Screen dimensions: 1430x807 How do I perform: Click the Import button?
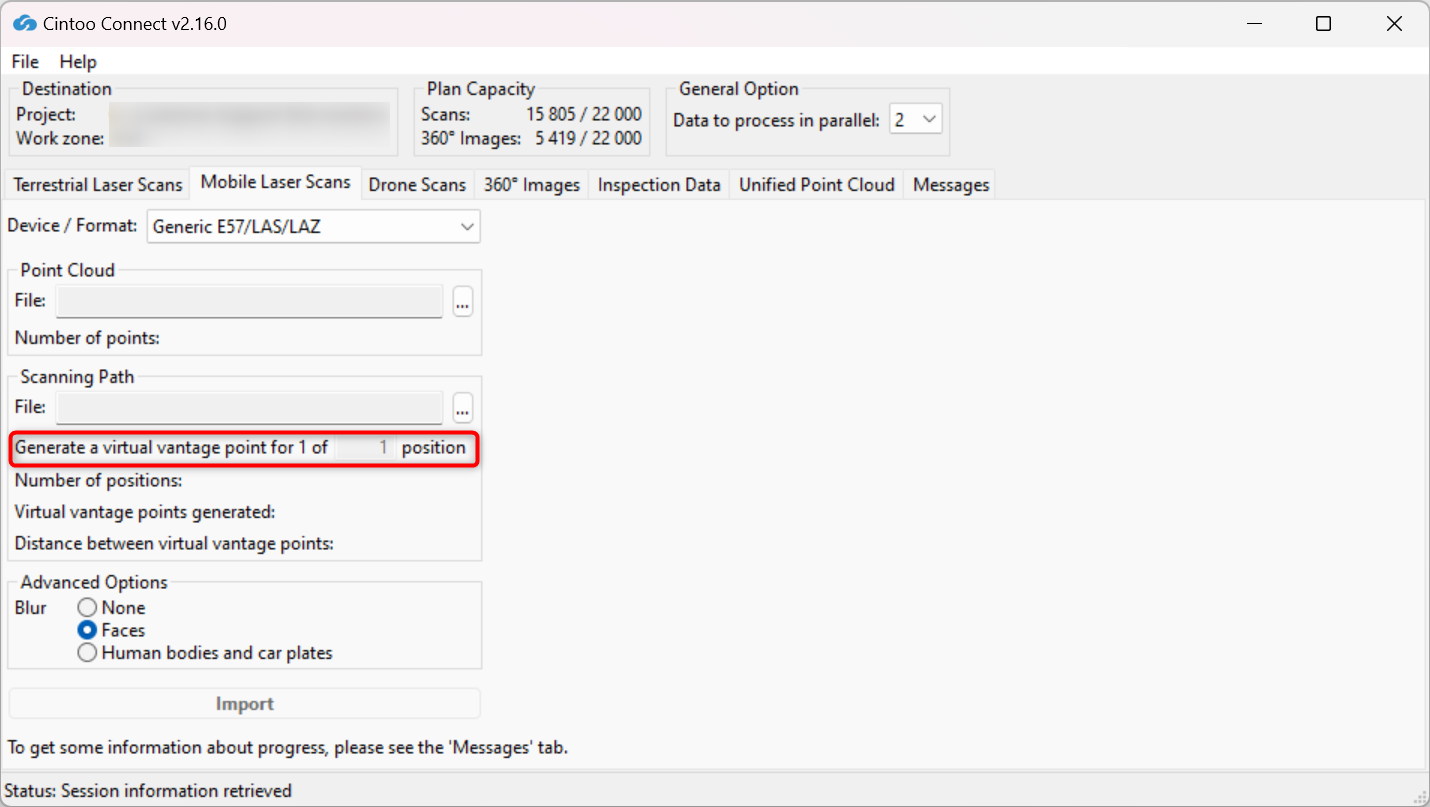pyautogui.click(x=245, y=704)
